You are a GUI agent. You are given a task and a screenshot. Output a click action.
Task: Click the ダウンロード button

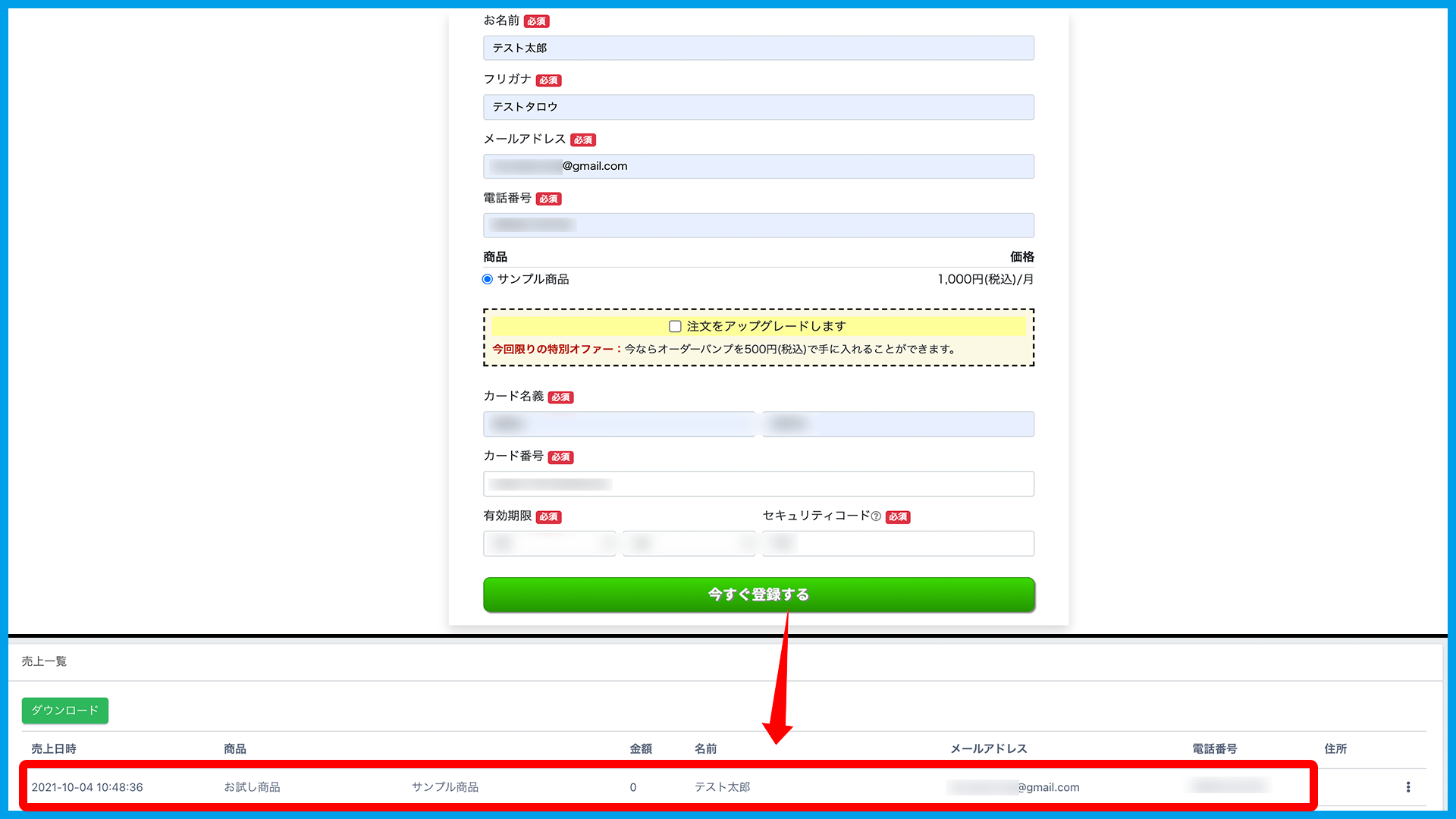[x=65, y=711]
